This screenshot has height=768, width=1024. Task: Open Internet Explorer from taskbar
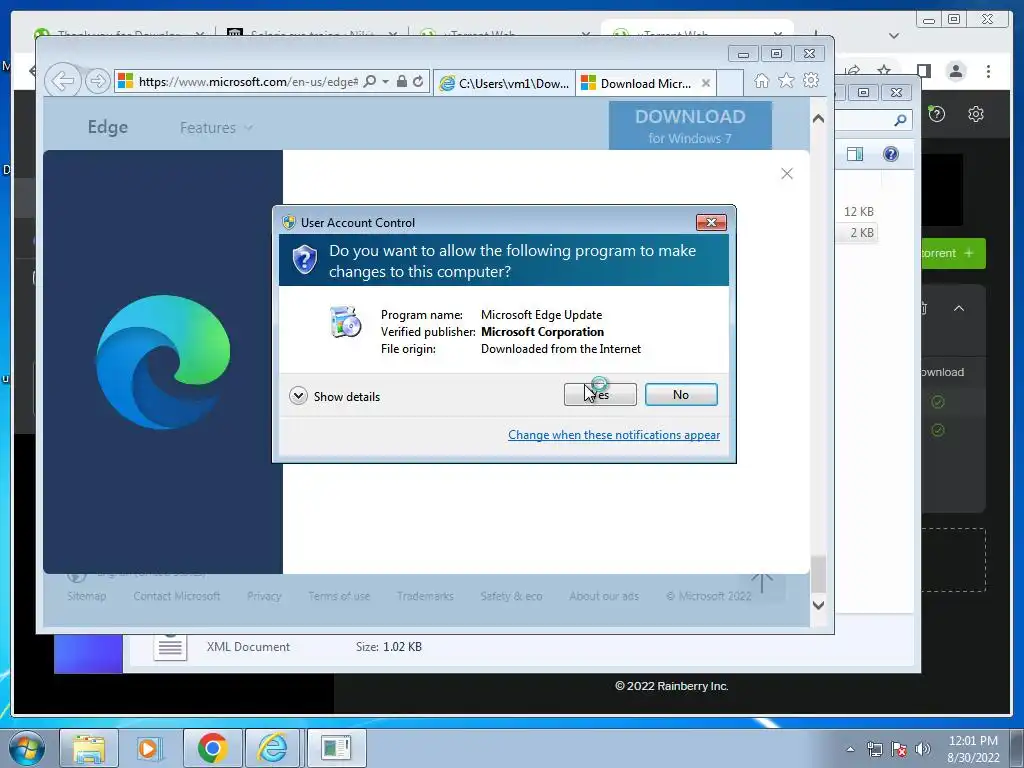pyautogui.click(x=272, y=748)
